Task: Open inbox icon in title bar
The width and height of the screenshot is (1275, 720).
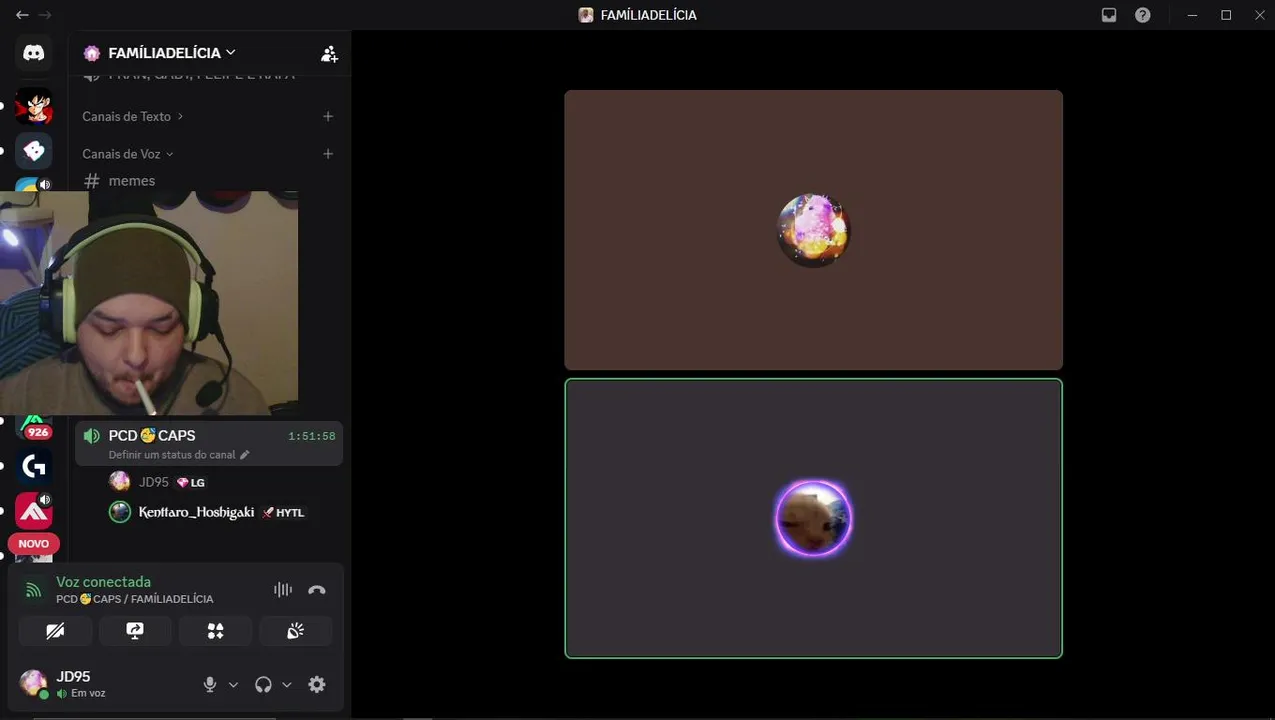Action: 1109,15
